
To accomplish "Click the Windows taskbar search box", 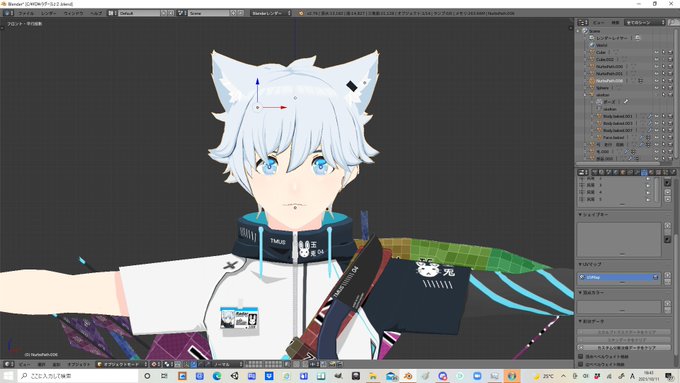I will tap(78, 376).
